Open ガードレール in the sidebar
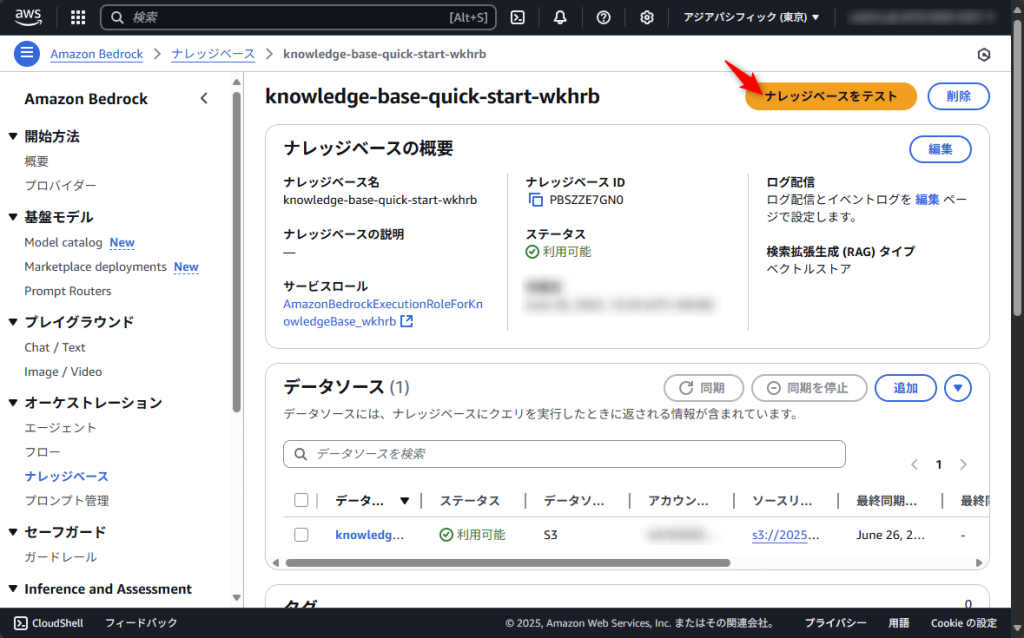 tap(60, 557)
